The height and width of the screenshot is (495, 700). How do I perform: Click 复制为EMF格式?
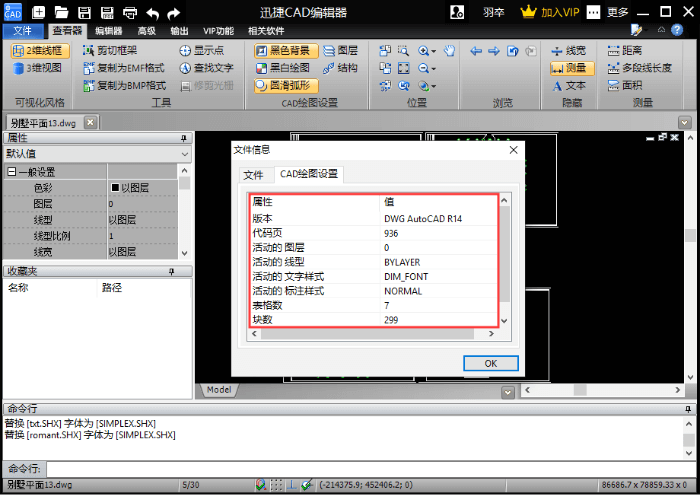coord(124,68)
